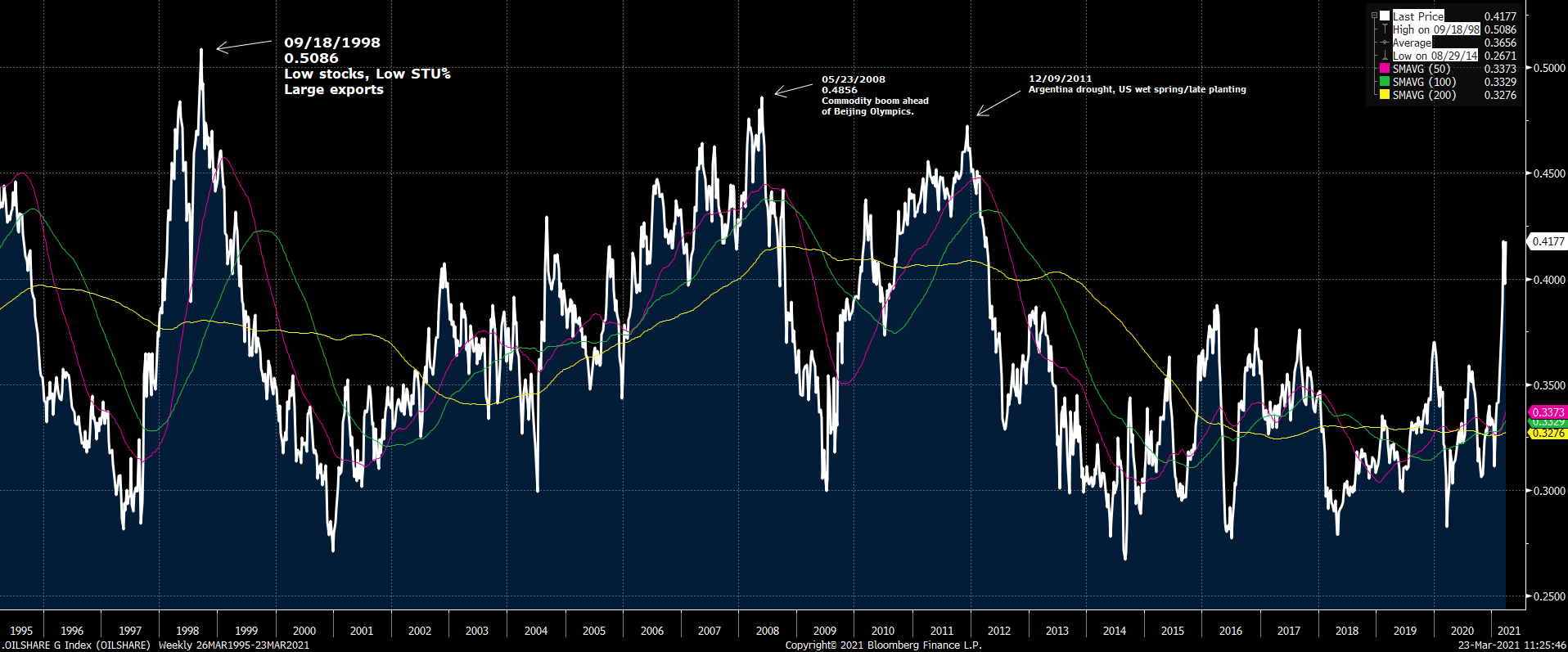
Task: Click the 2008 label on time axis
Action: (767, 631)
